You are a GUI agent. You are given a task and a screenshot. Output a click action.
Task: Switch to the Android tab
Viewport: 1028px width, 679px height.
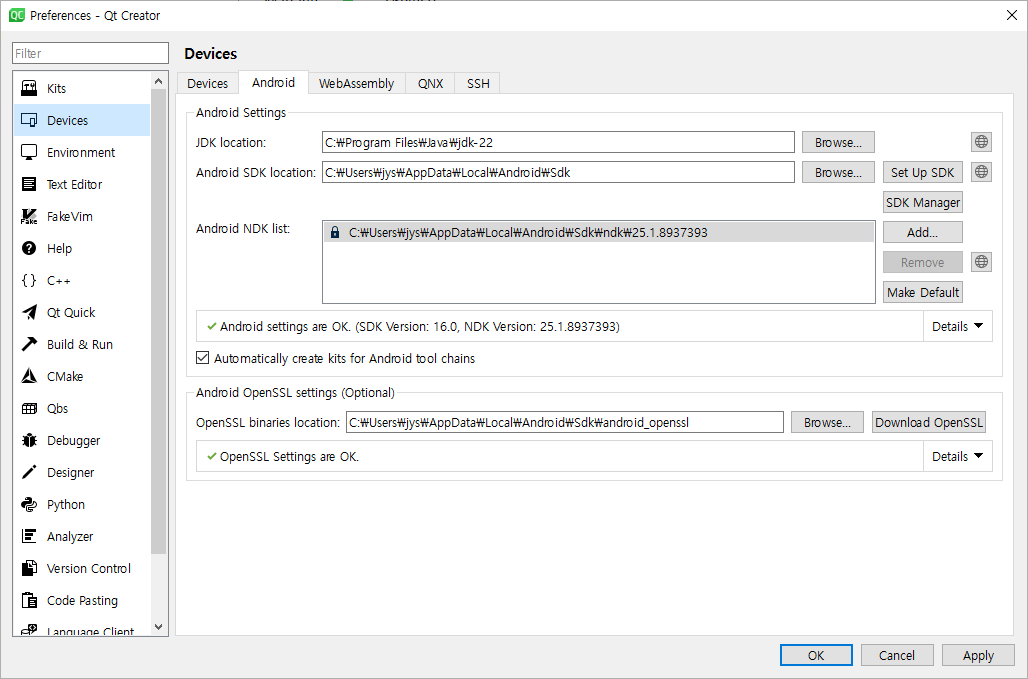(x=273, y=83)
